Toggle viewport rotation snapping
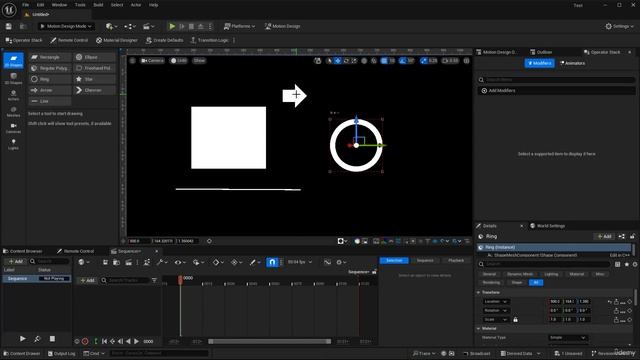Image resolution: width=640 pixels, height=360 pixels. (x=402, y=61)
